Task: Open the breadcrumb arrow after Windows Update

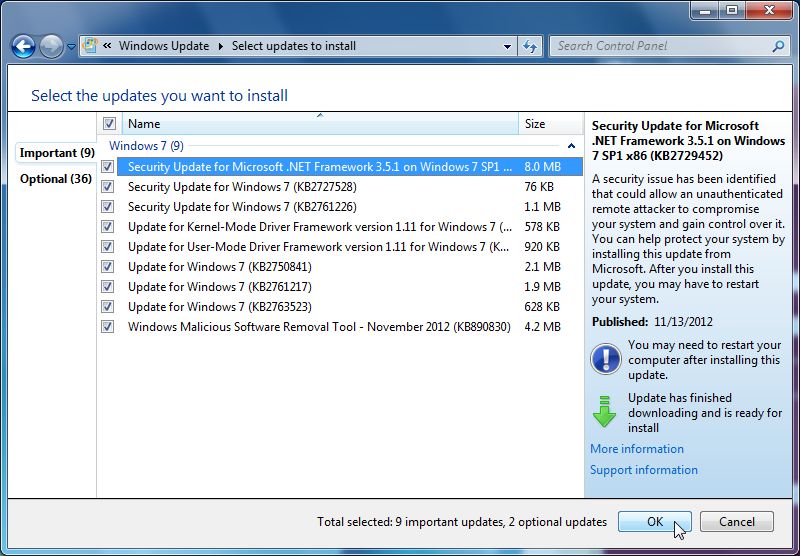Action: [x=220, y=46]
